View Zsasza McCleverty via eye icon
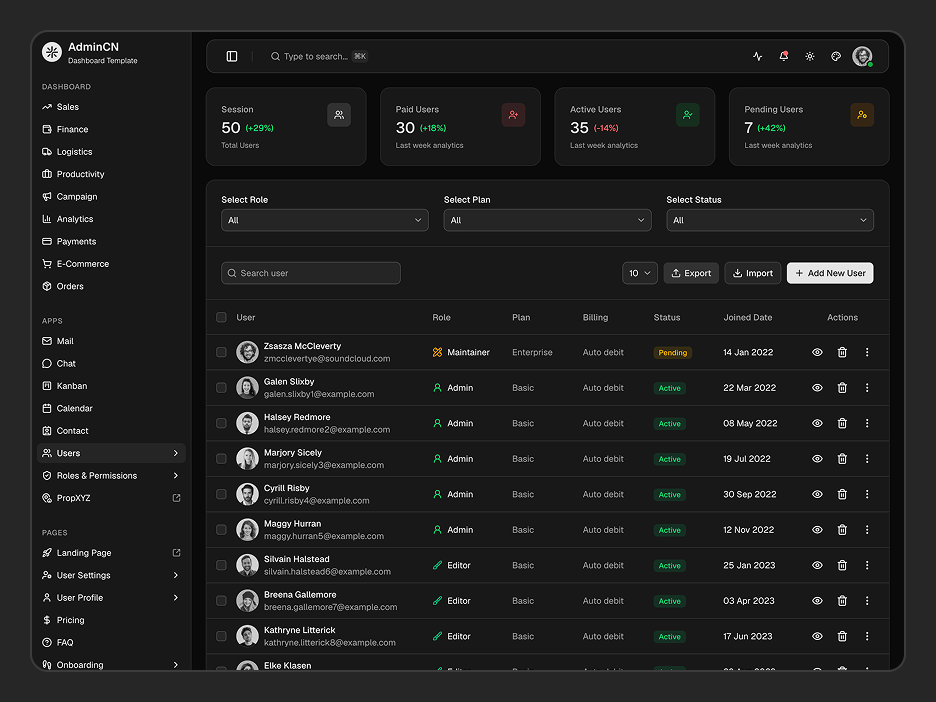The height and width of the screenshot is (702, 936). point(817,352)
